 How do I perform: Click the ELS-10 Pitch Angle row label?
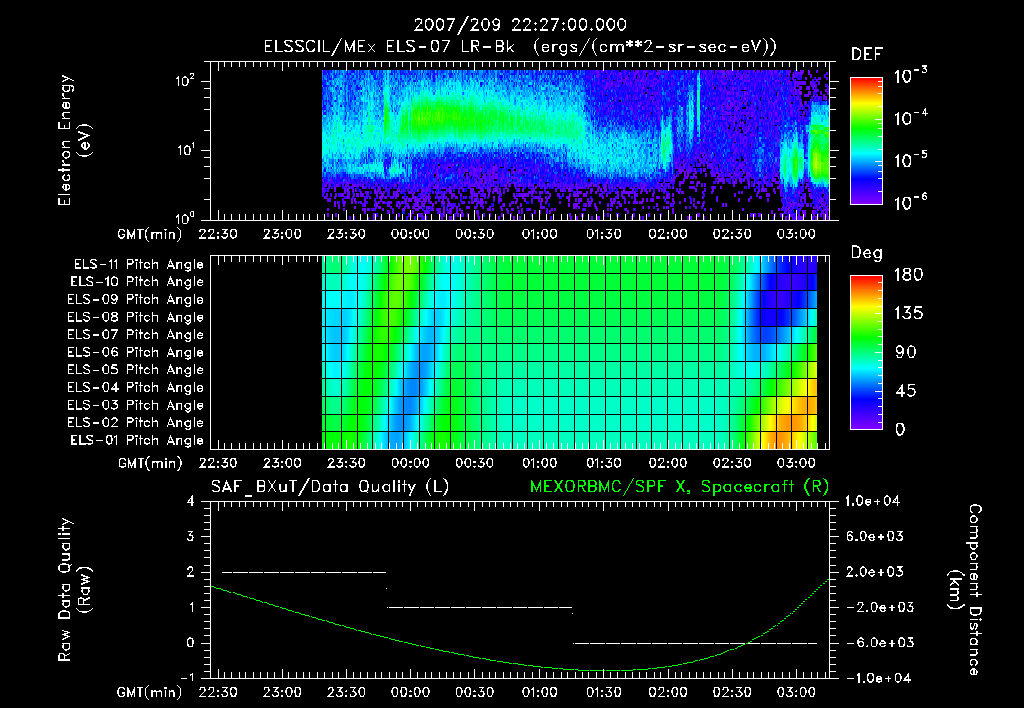click(x=137, y=282)
